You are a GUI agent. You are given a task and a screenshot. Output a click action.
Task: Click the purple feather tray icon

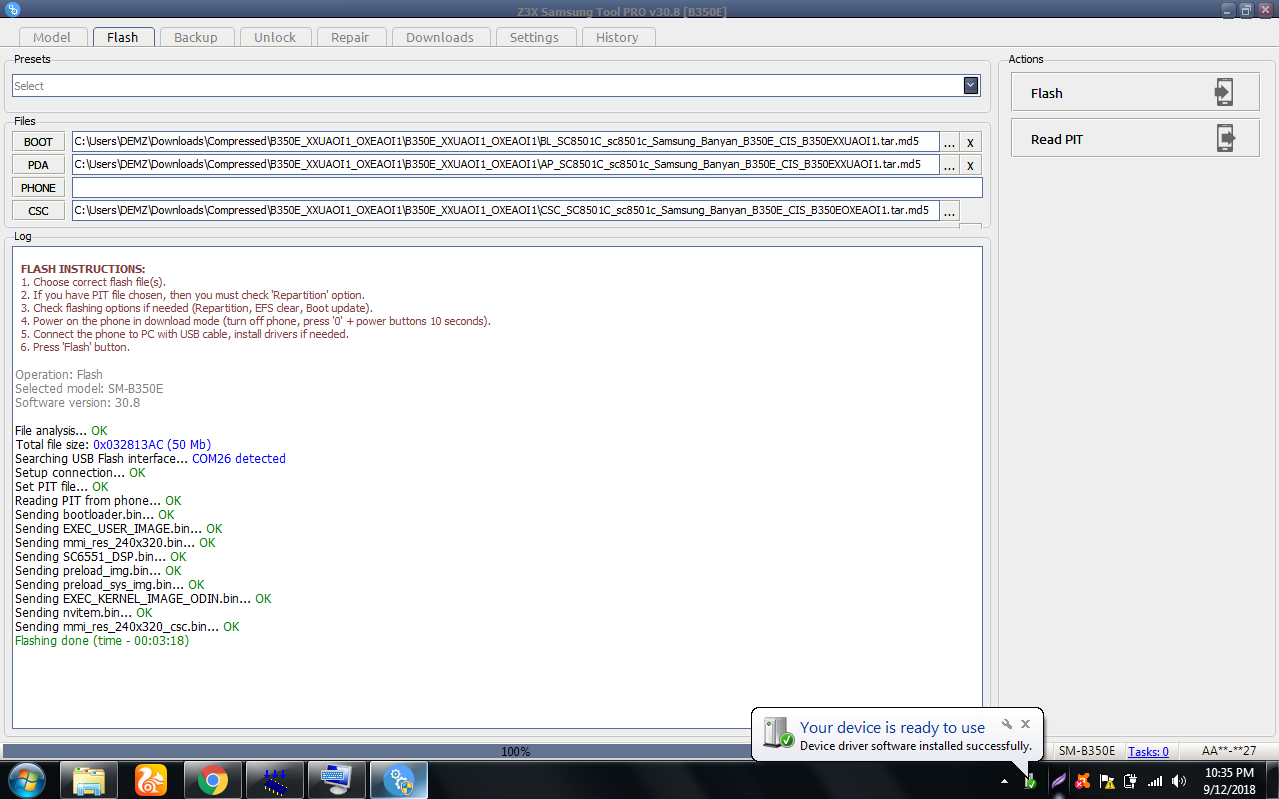(1057, 781)
